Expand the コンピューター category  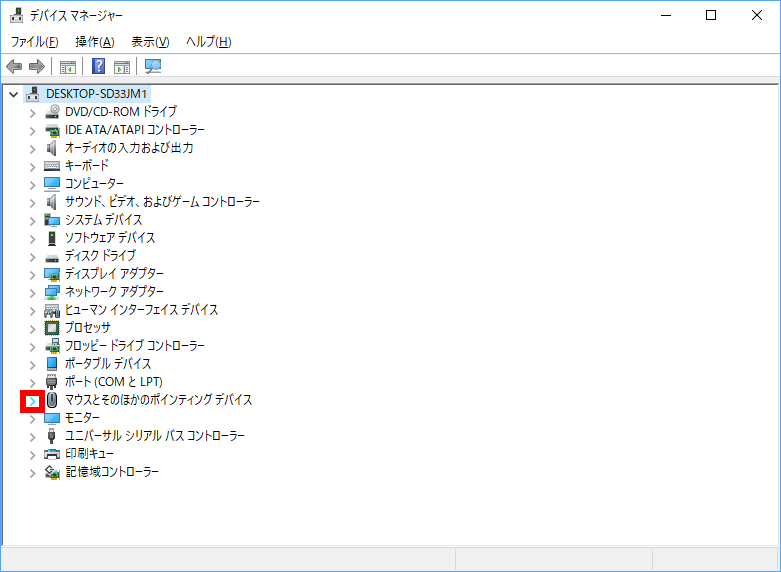[x=32, y=185]
